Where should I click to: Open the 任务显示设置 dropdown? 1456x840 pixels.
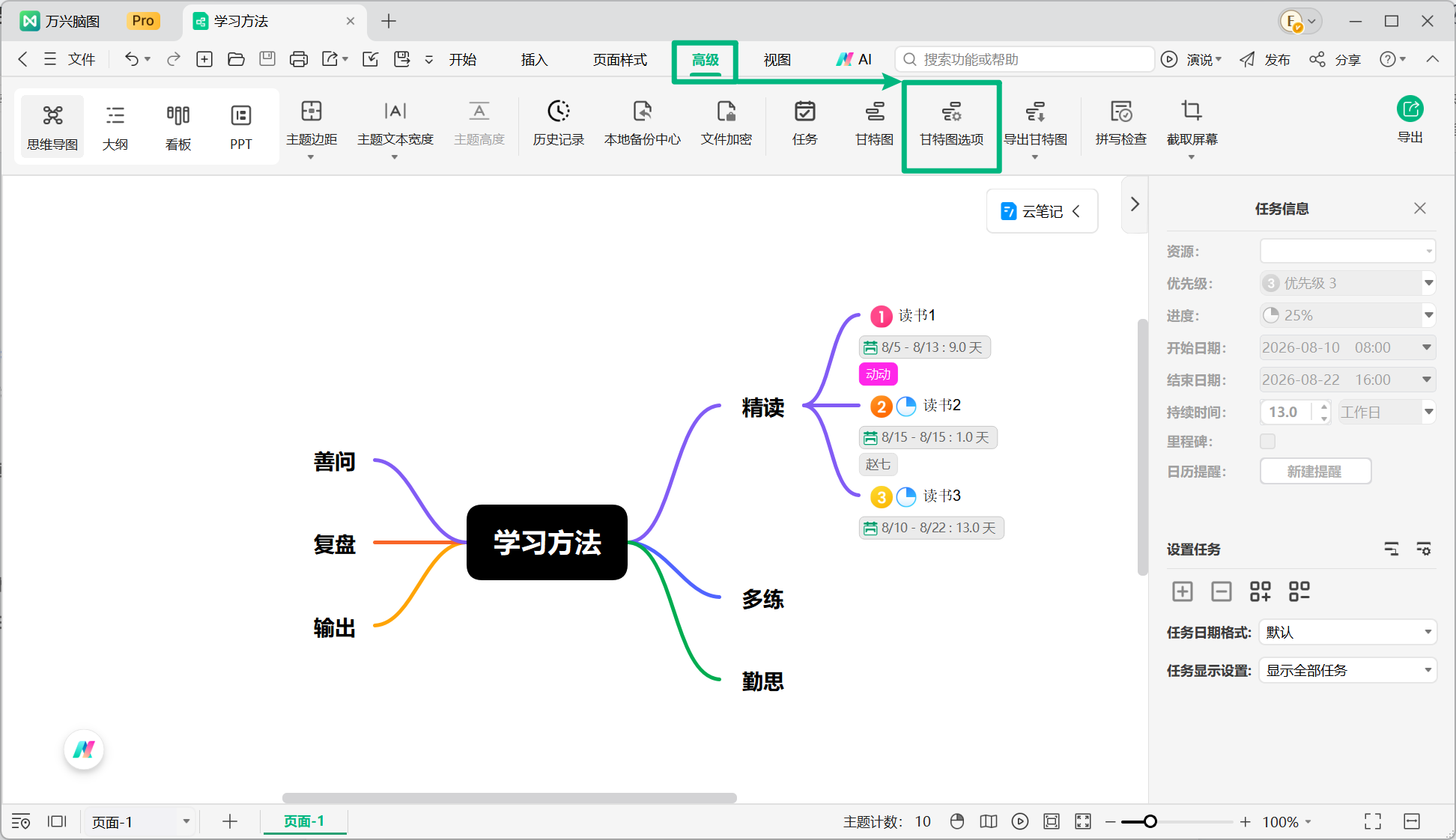(x=1348, y=670)
